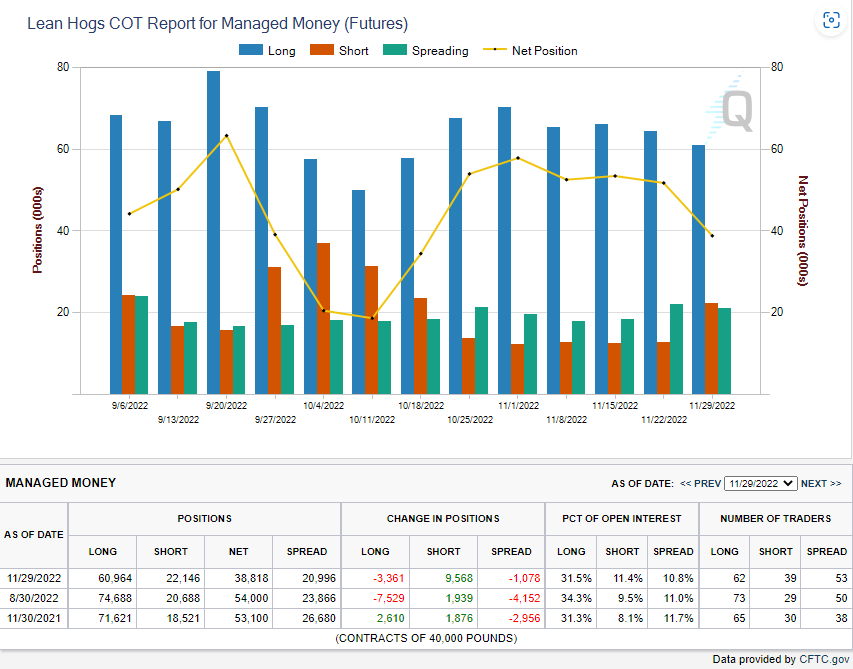The height and width of the screenshot is (669, 853).
Task: Click the 11/30/2021 table row date
Action: (34, 618)
